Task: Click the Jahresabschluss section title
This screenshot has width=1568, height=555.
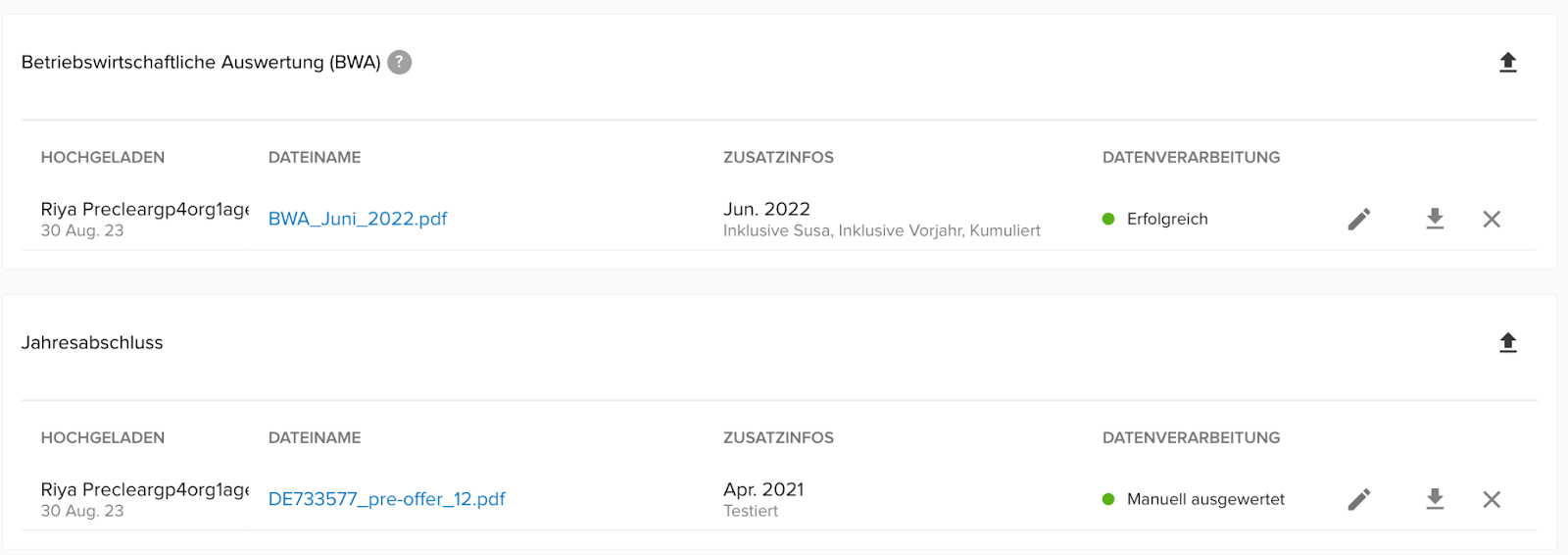Action: tap(92, 342)
